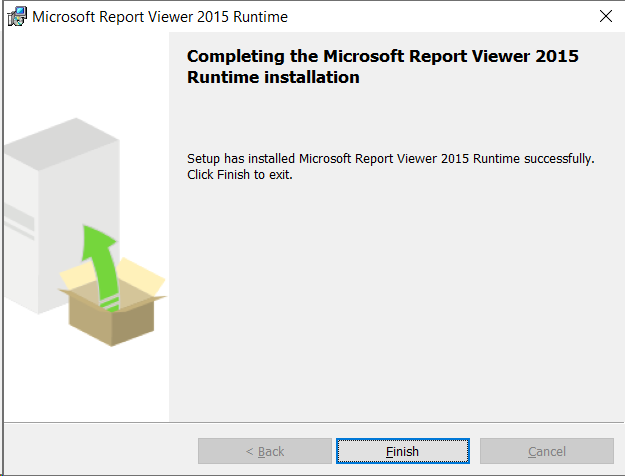
Task: Click the gap between Finish and Cancel buttons
Action: 474,451
